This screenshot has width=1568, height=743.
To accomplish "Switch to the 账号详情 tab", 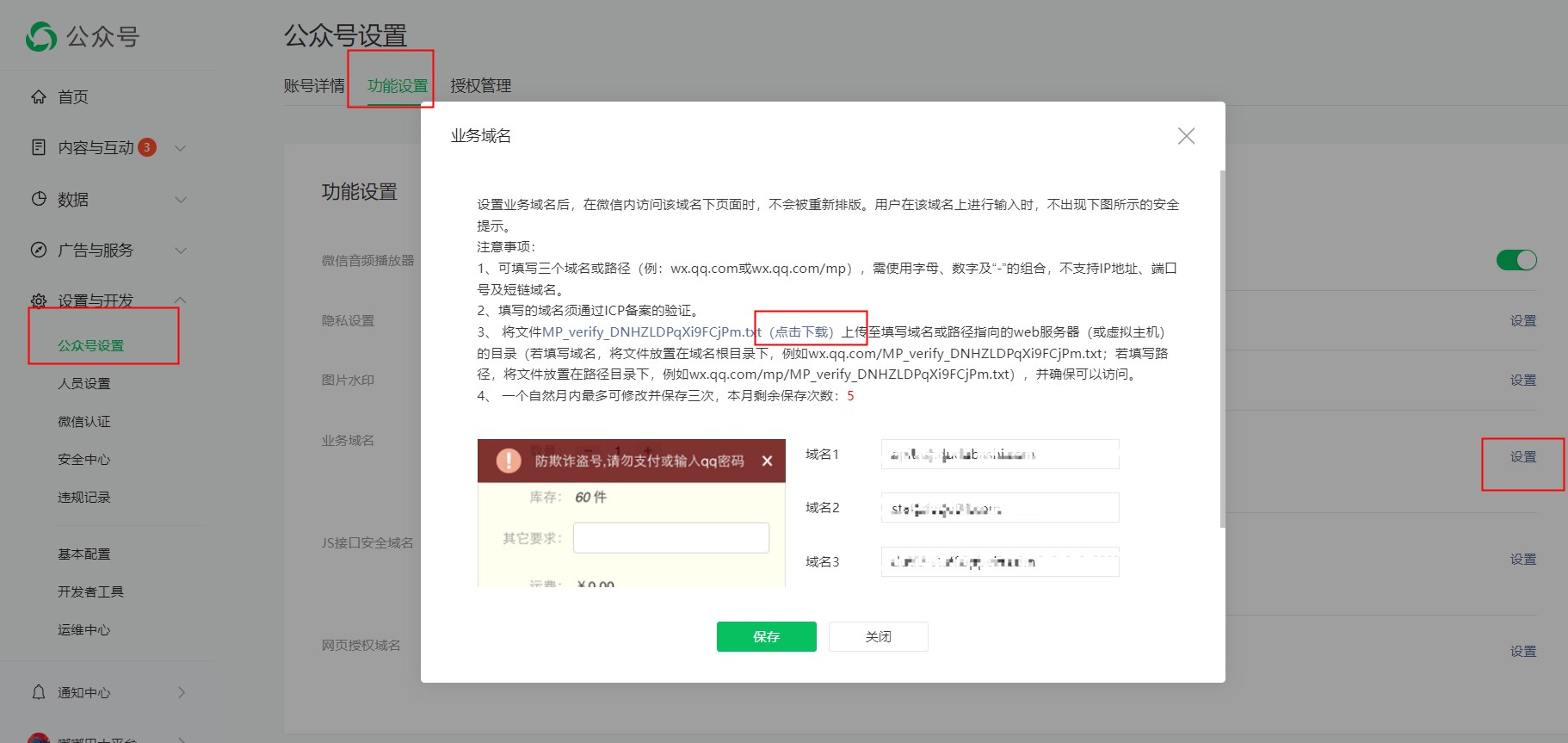I will pos(314,85).
